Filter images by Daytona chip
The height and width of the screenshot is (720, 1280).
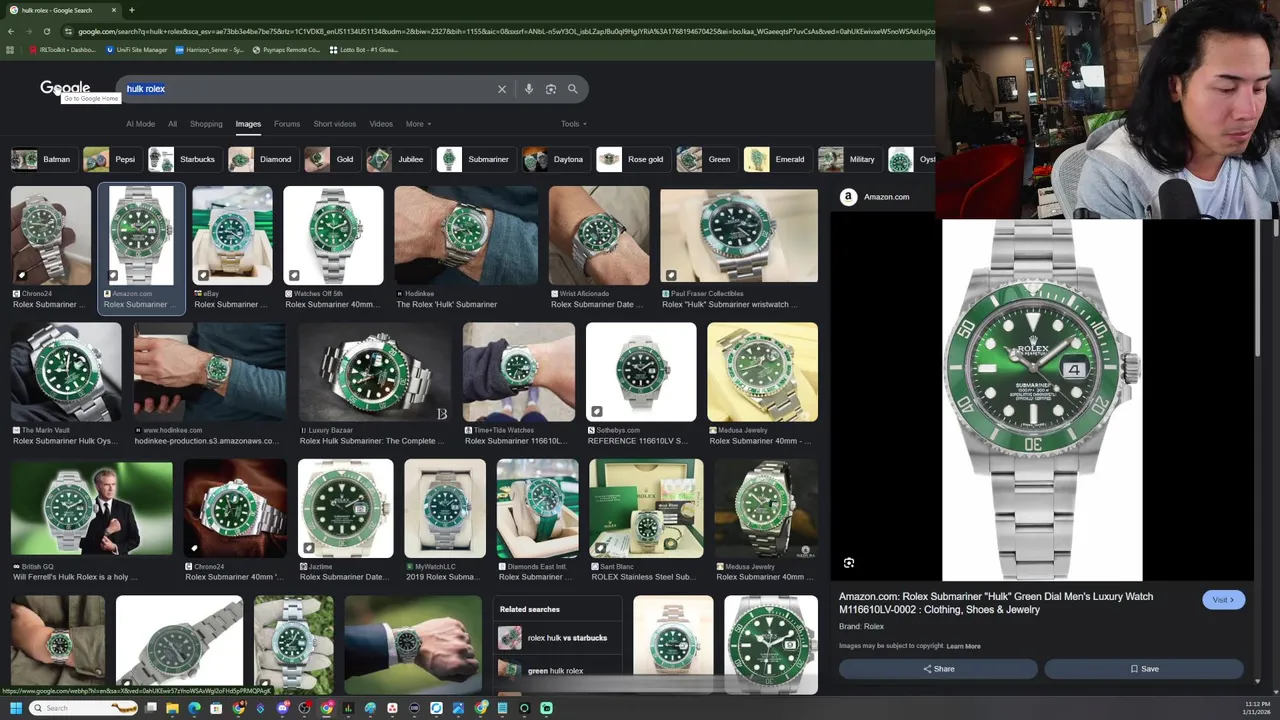point(555,159)
